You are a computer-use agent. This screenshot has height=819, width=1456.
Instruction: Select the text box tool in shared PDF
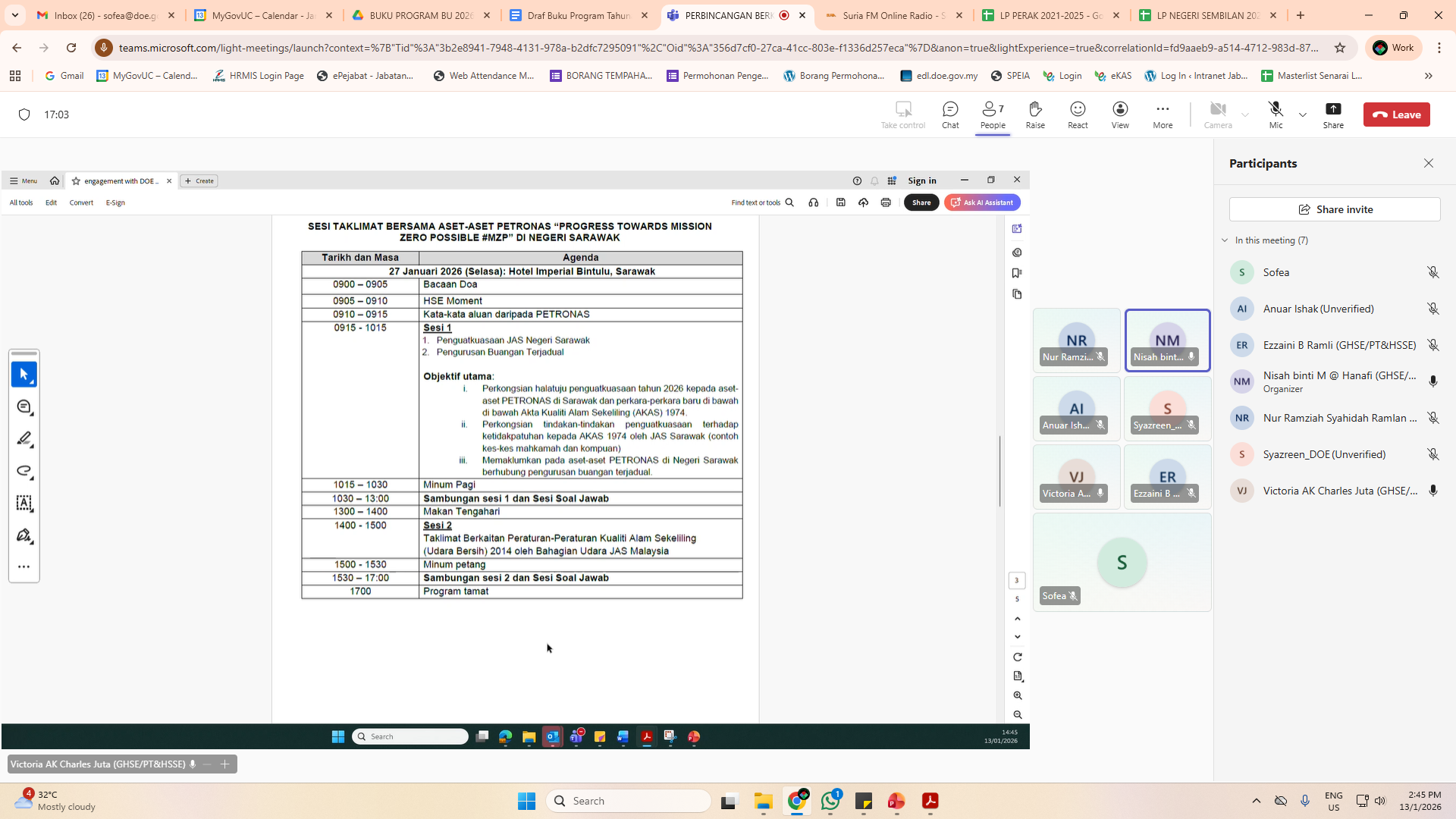(24, 503)
